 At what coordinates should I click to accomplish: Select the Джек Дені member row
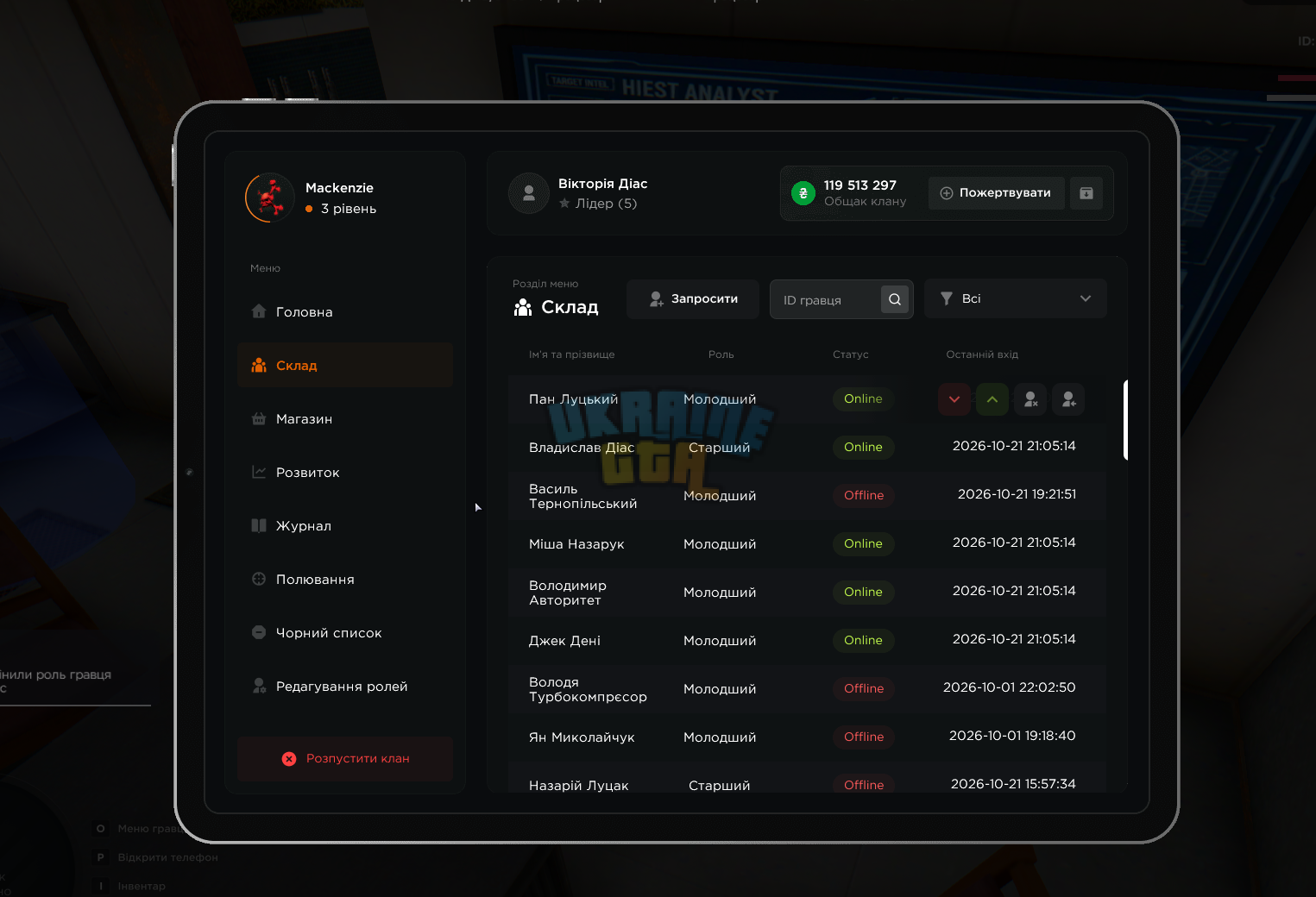click(807, 641)
